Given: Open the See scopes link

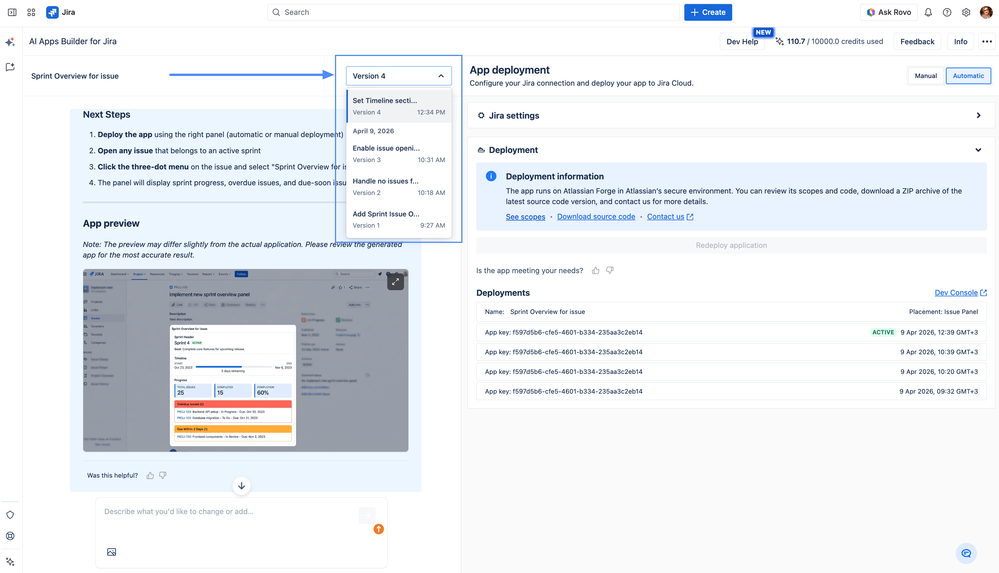Looking at the screenshot, I should [x=526, y=217].
